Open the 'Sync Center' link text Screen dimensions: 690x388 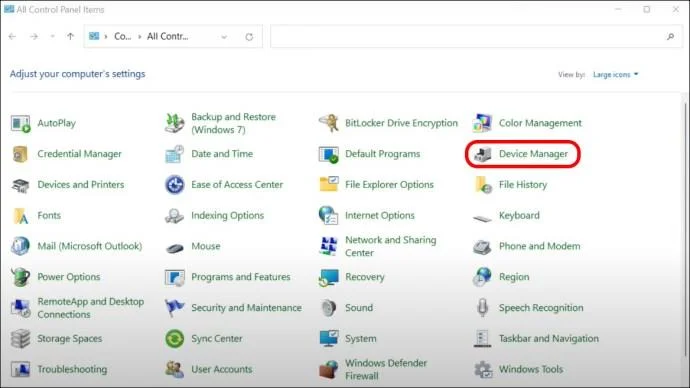217,339
